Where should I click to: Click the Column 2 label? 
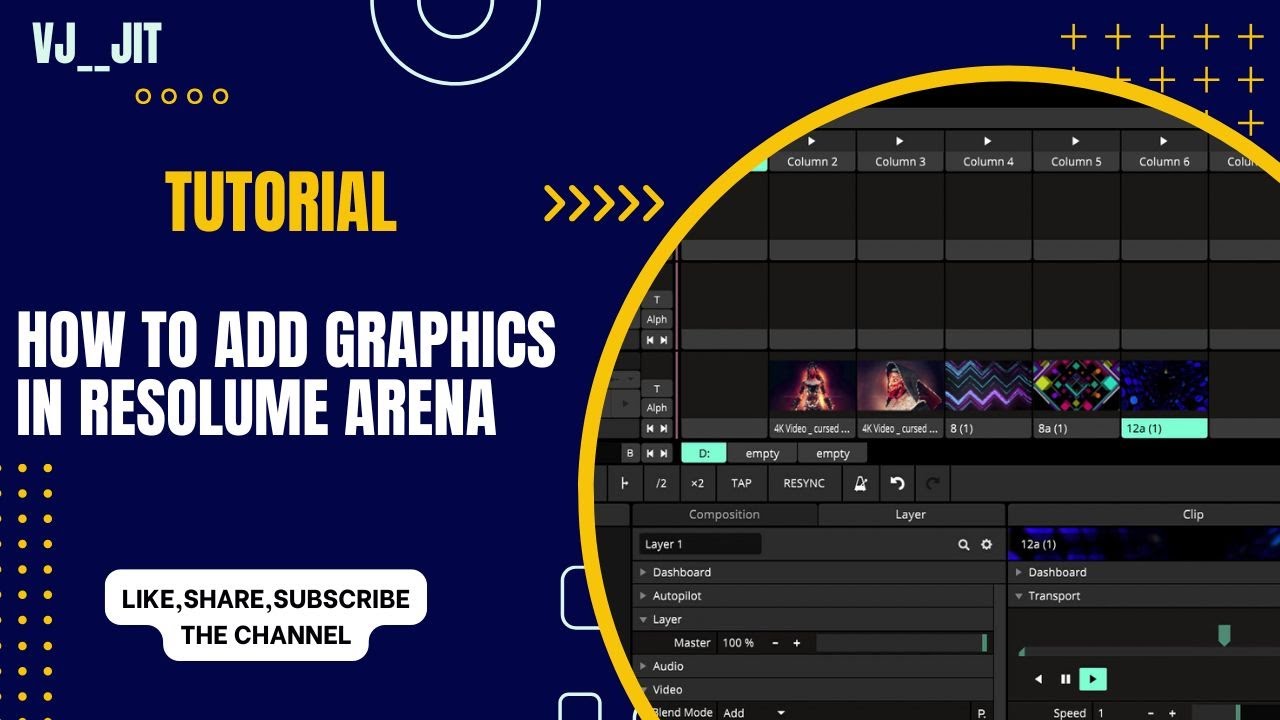coord(812,161)
